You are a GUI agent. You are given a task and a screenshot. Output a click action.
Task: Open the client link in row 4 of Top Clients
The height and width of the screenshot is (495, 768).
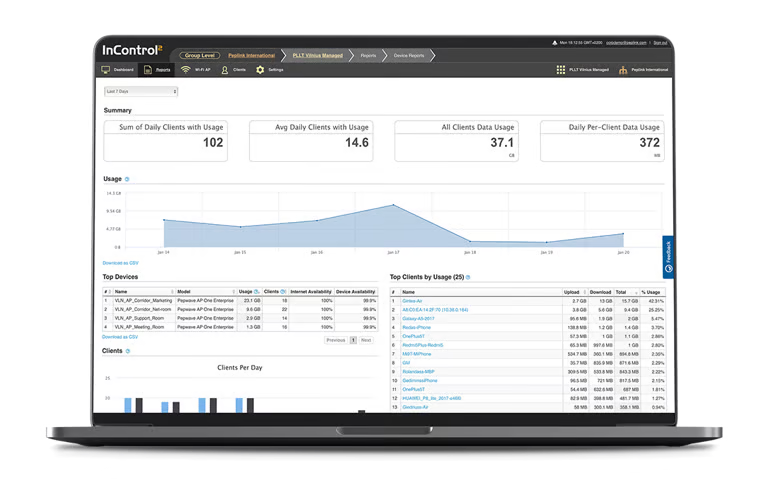(x=416, y=328)
